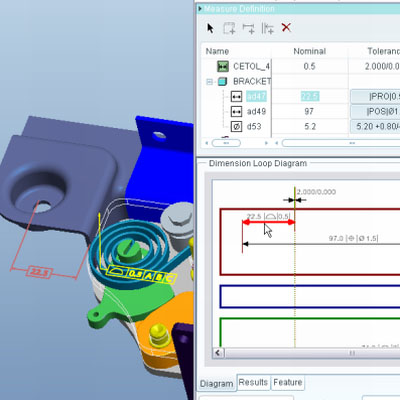
Task: Click the blue spiral spring in the model
Action: (128, 253)
